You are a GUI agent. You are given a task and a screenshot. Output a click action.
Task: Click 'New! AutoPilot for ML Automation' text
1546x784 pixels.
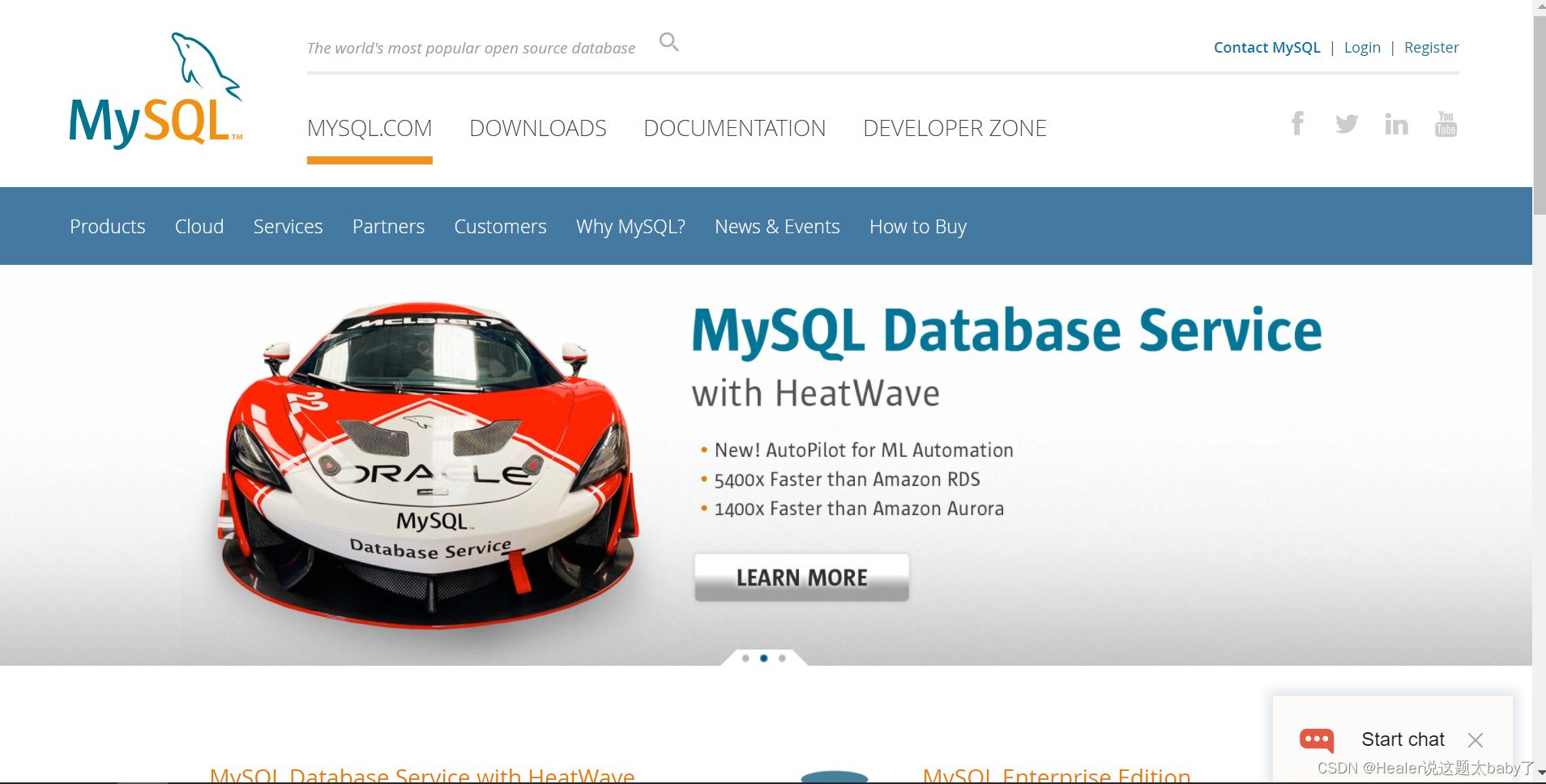(x=864, y=450)
